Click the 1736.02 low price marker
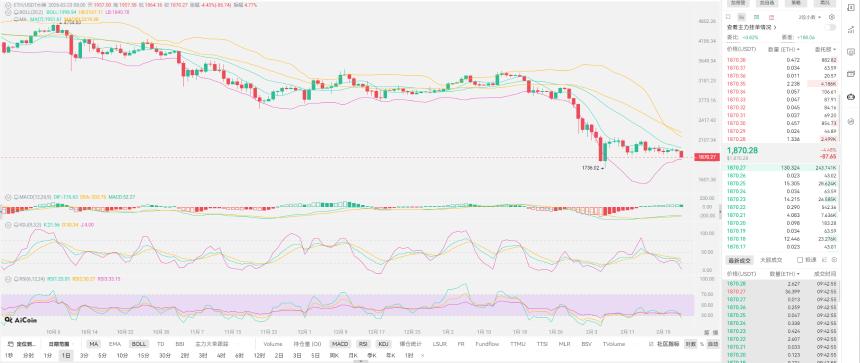 tap(592, 167)
